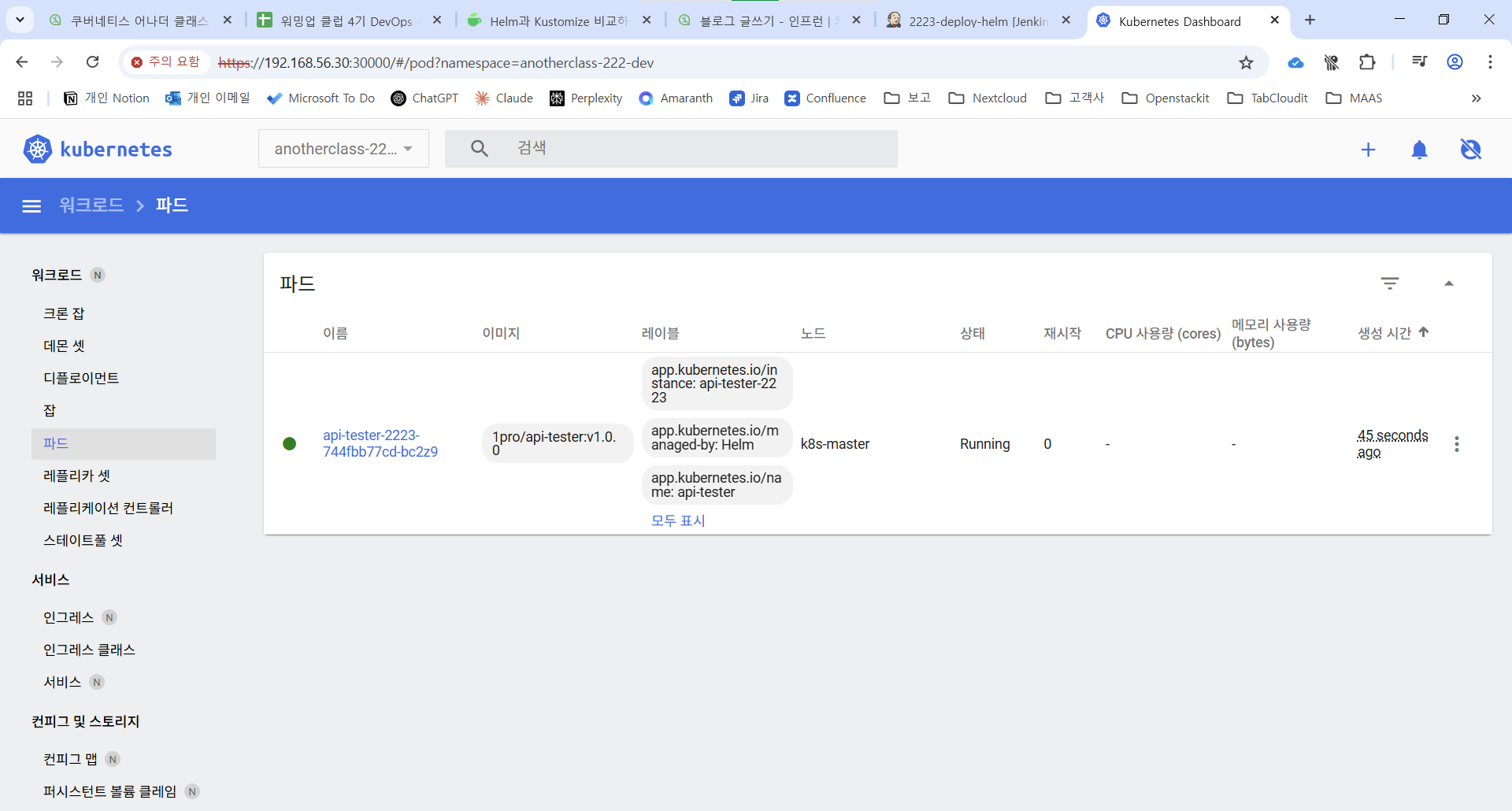The width and height of the screenshot is (1512, 811).
Task: Click the browser address bar URL
Action: (x=436, y=62)
